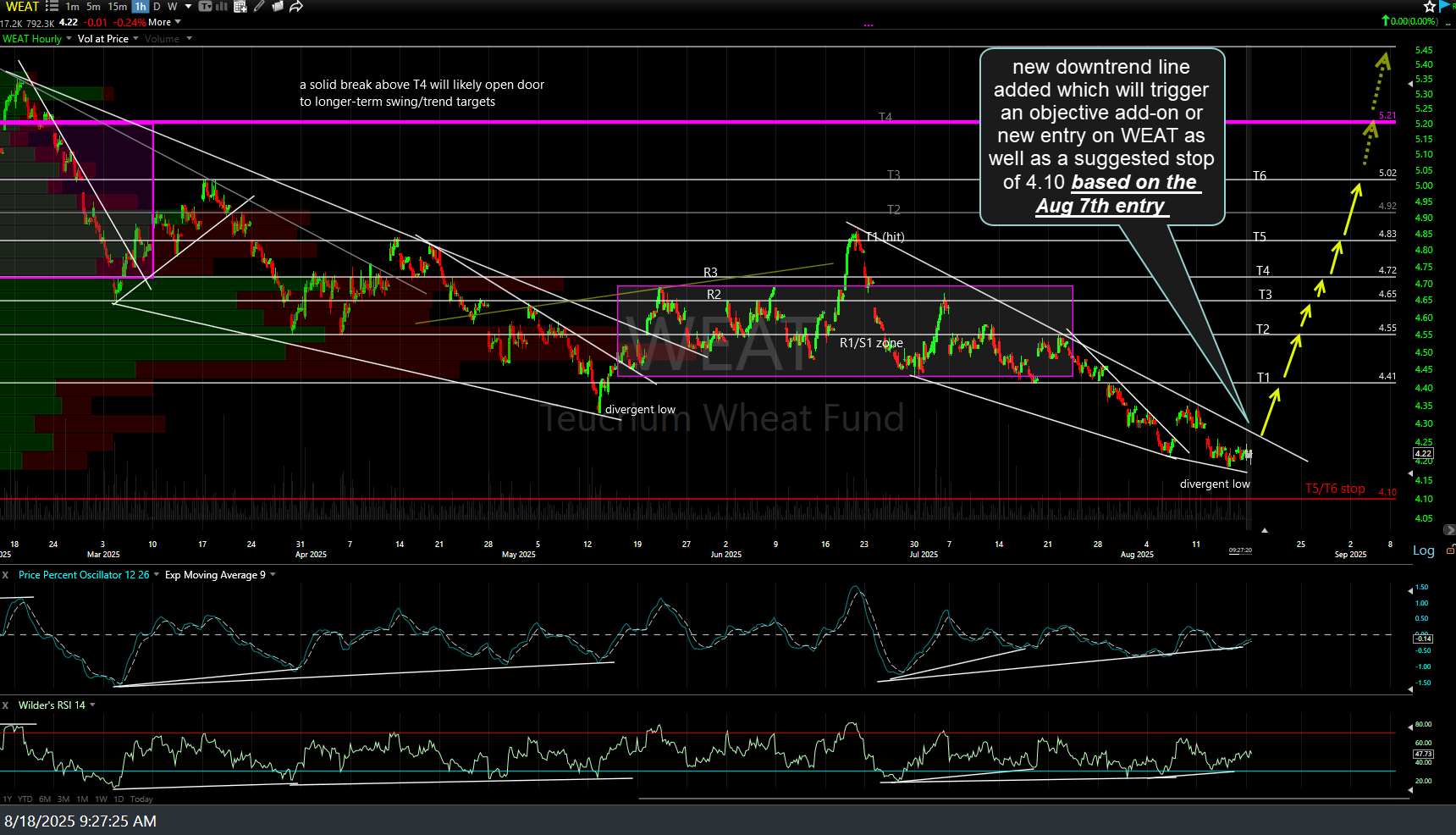Click the 6M range button

click(x=45, y=799)
